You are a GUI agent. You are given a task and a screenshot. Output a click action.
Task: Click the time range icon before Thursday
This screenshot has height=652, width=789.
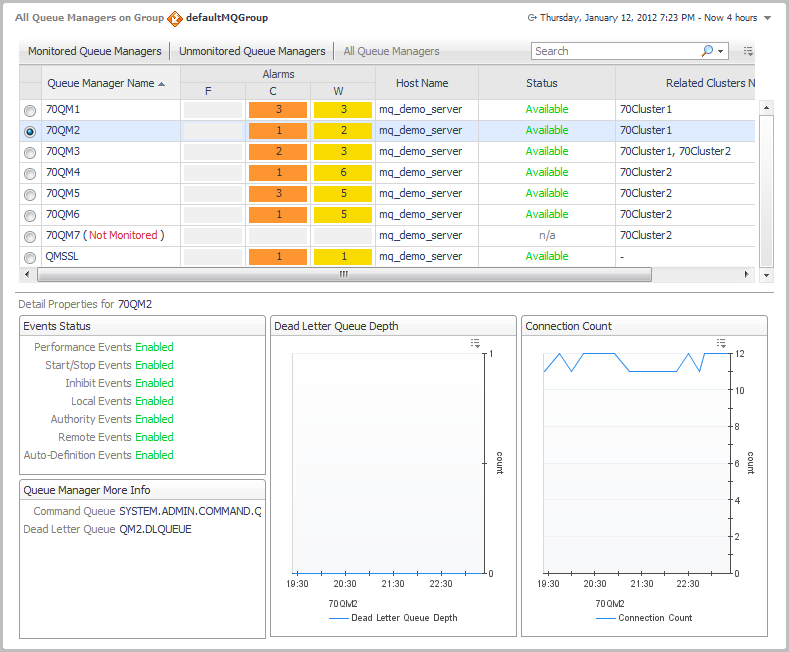(532, 18)
